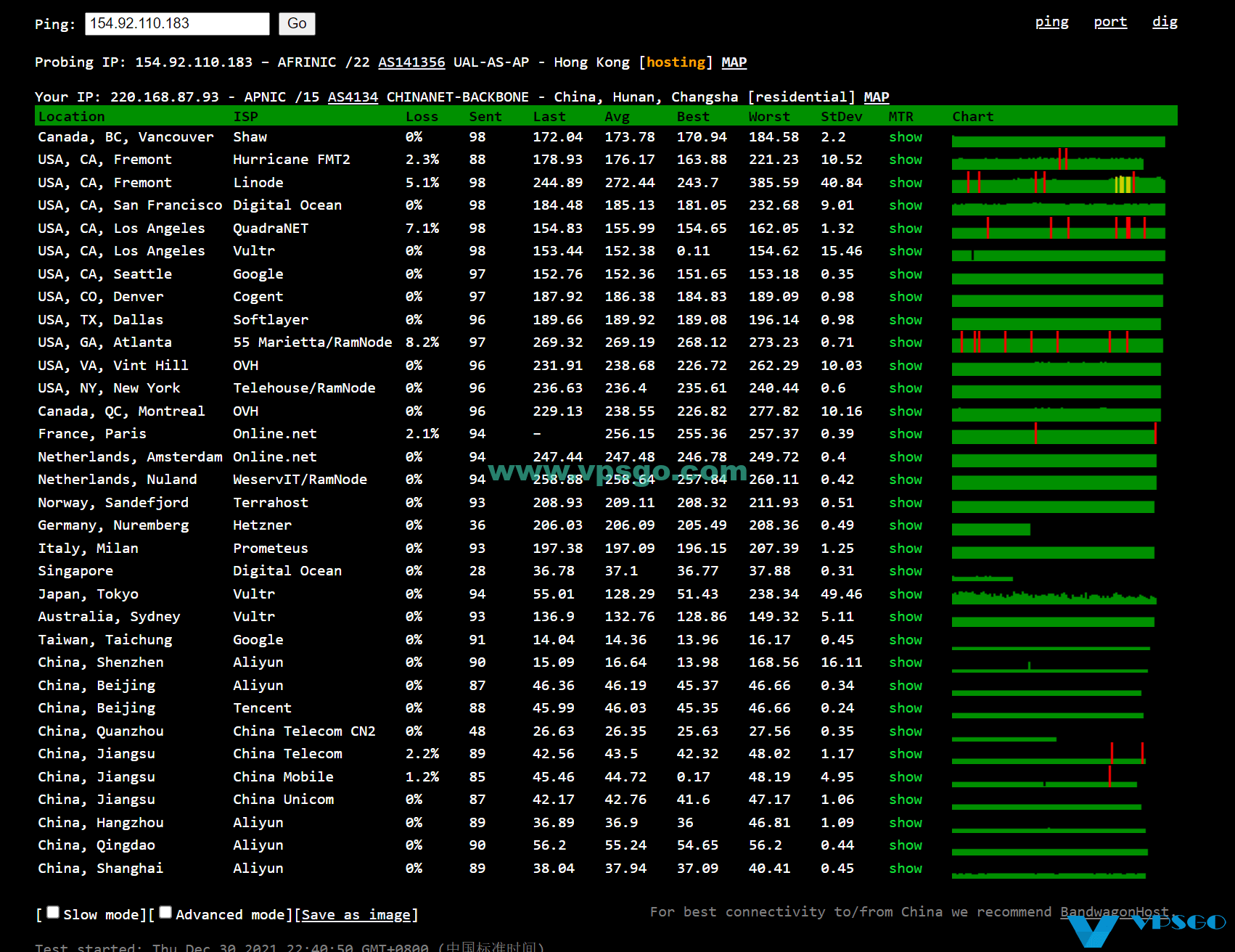Show MTR for Italy Milan Prometeus
1235x952 pixels.
(906, 549)
